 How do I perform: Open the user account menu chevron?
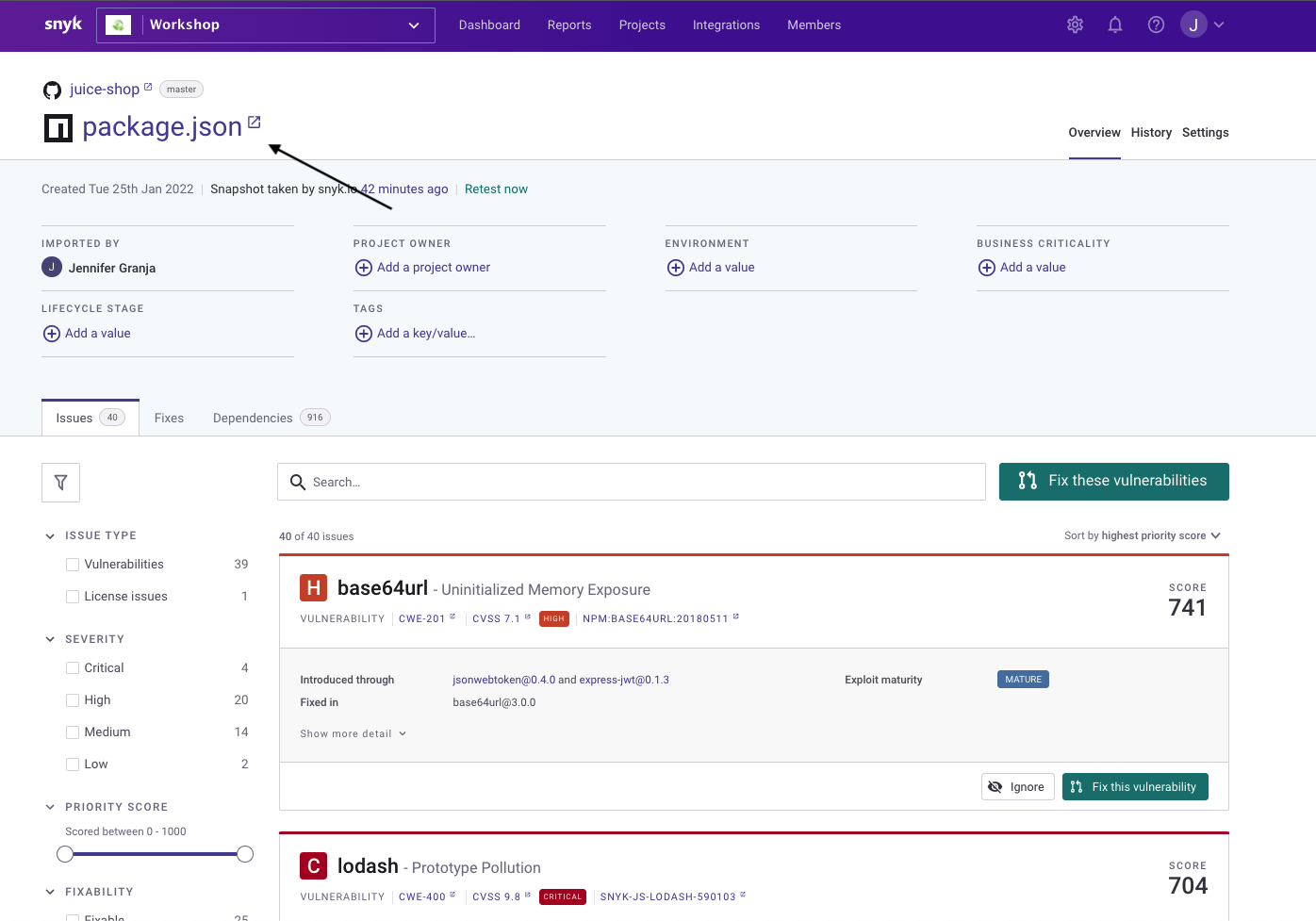coord(1219,25)
